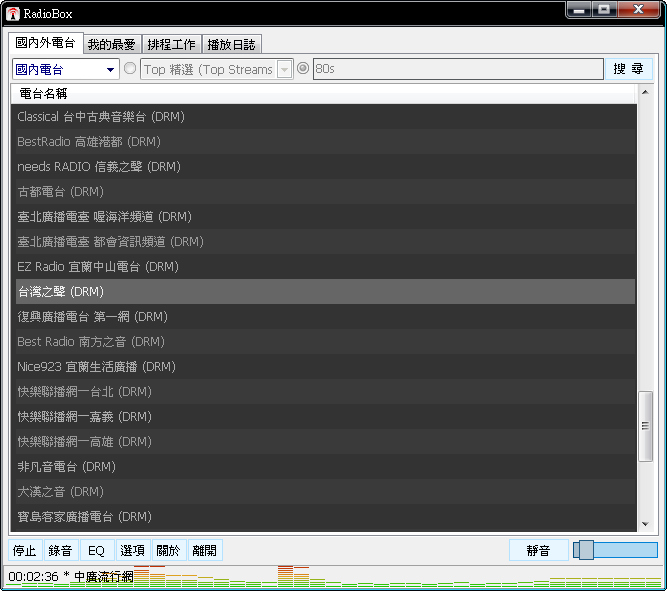Click the station list scrollbar thumb

tap(645, 426)
